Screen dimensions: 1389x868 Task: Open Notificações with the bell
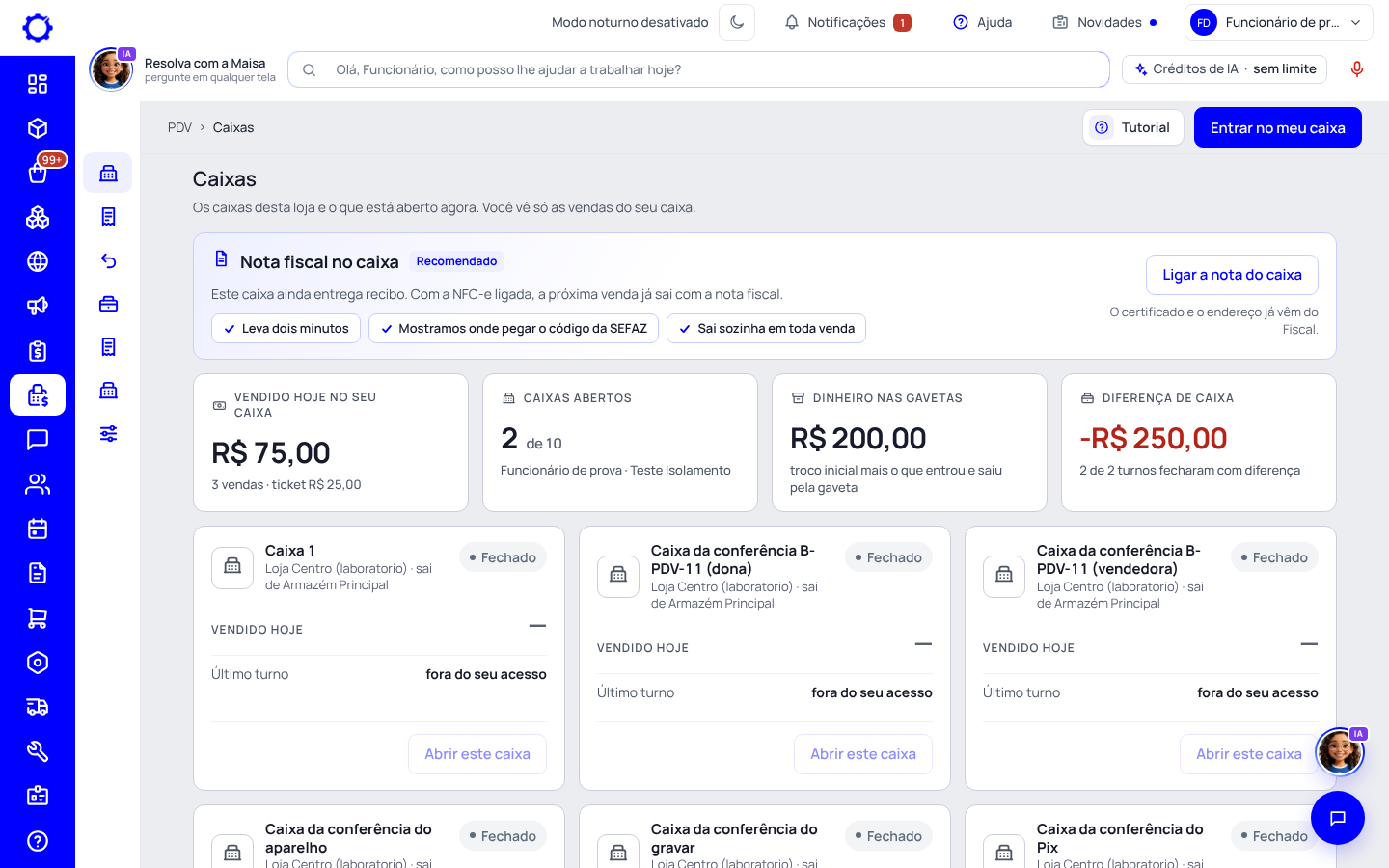coord(847,22)
